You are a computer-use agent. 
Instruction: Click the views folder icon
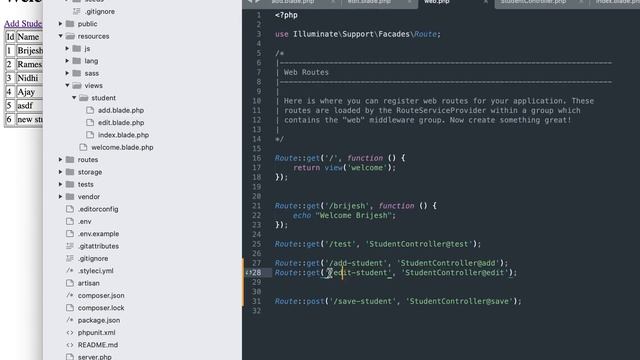pyautogui.click(x=77, y=85)
